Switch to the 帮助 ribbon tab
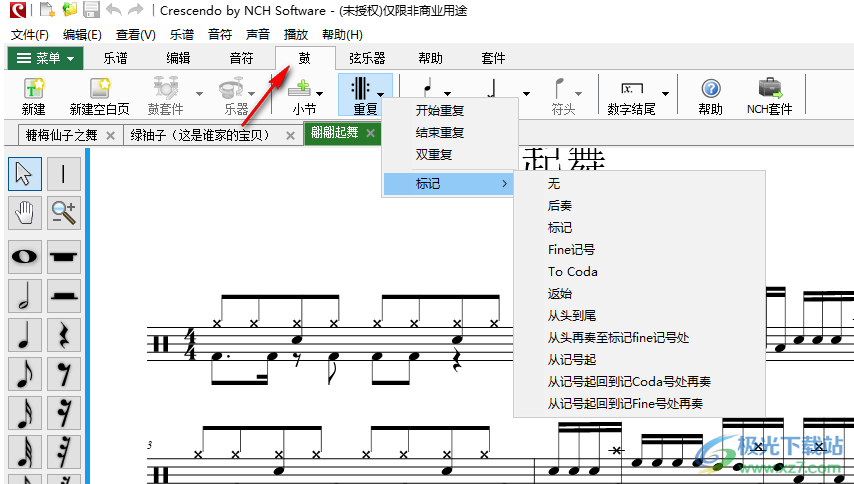This screenshot has height=484, width=854. (430, 58)
